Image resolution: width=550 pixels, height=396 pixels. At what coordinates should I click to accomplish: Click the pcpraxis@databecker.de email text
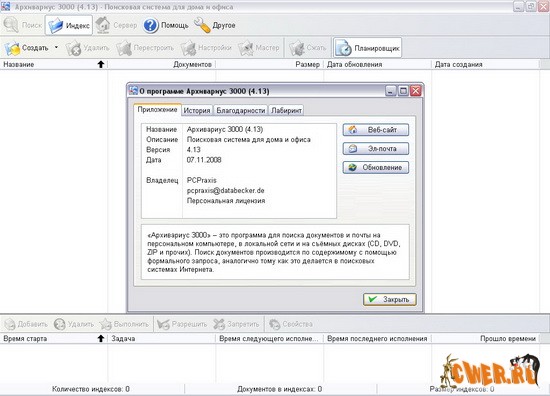click(226, 191)
